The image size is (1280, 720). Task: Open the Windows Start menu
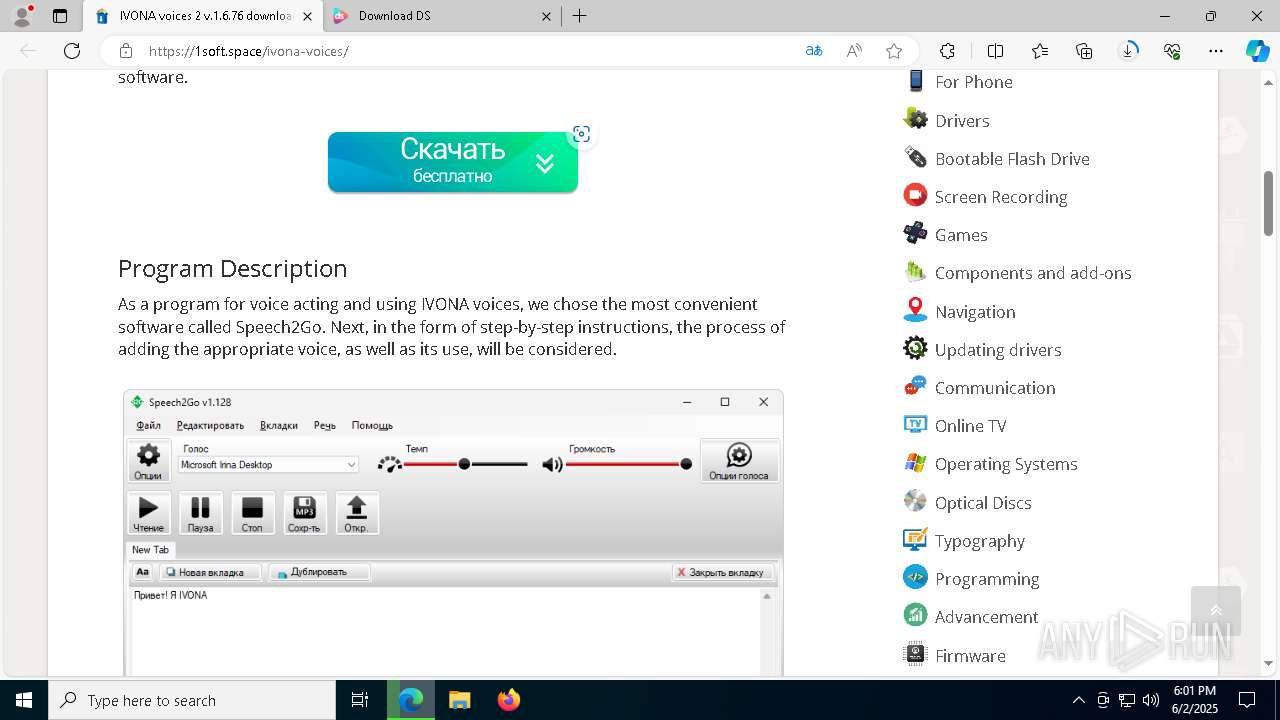click(x=24, y=700)
